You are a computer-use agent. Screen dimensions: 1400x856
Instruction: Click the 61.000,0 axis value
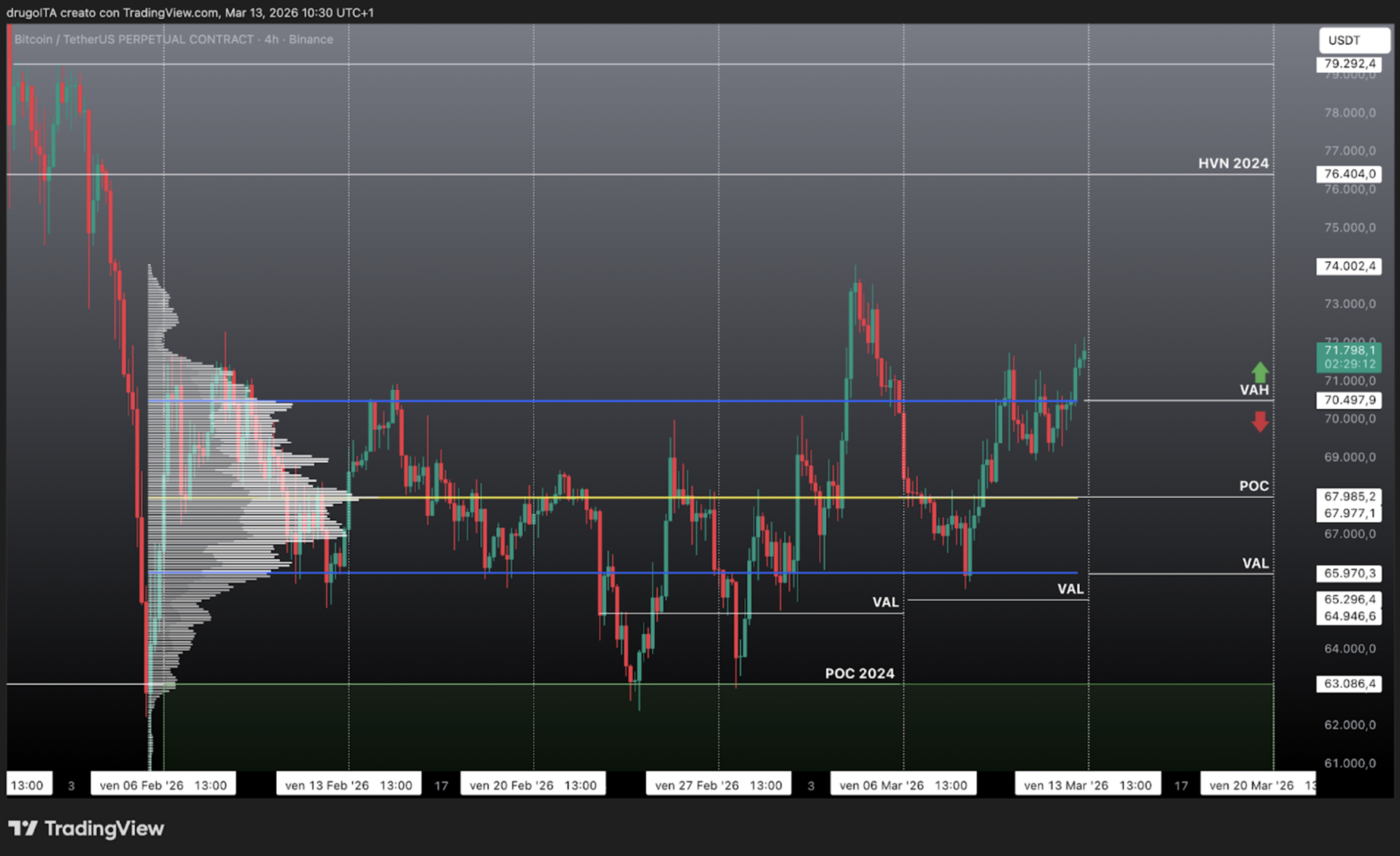(x=1350, y=763)
